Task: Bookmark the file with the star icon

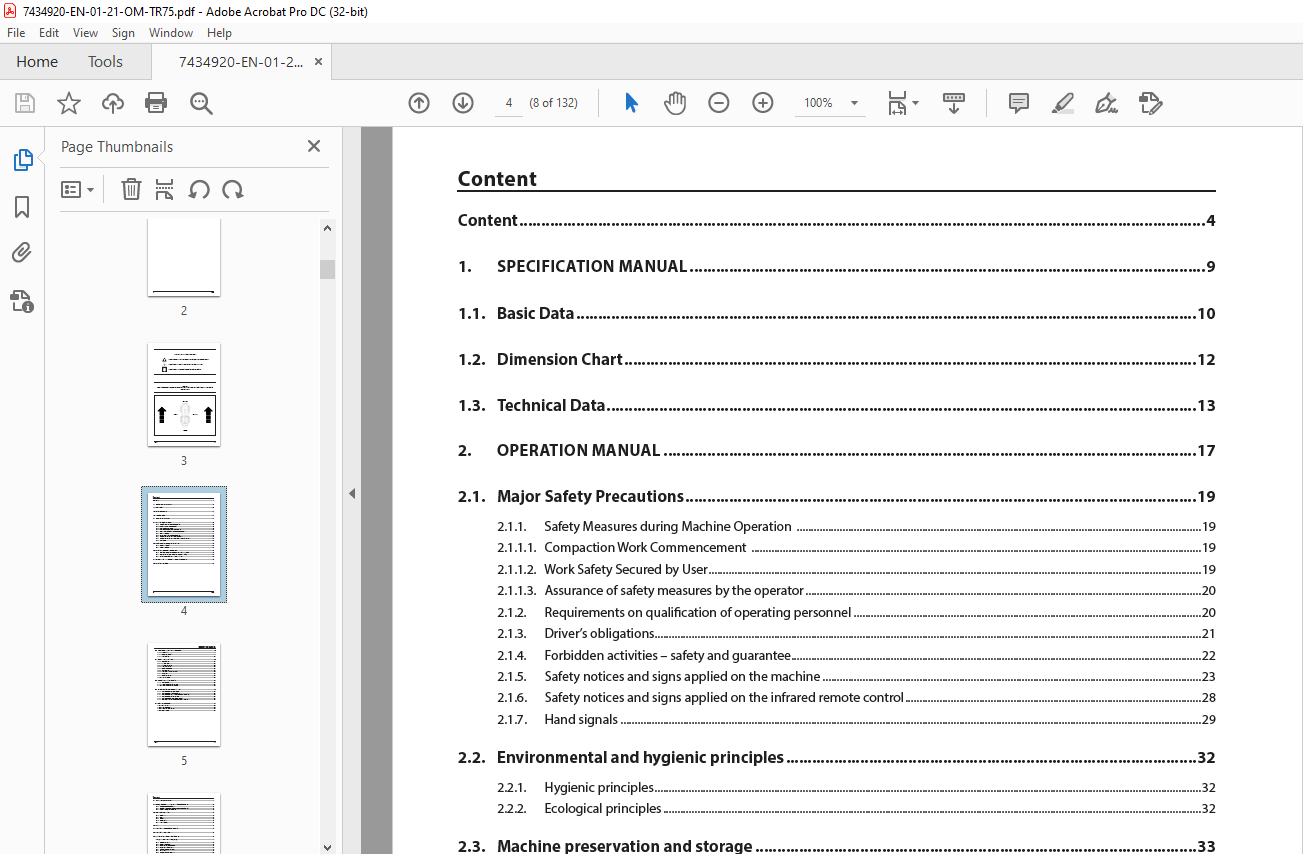Action: pos(69,103)
